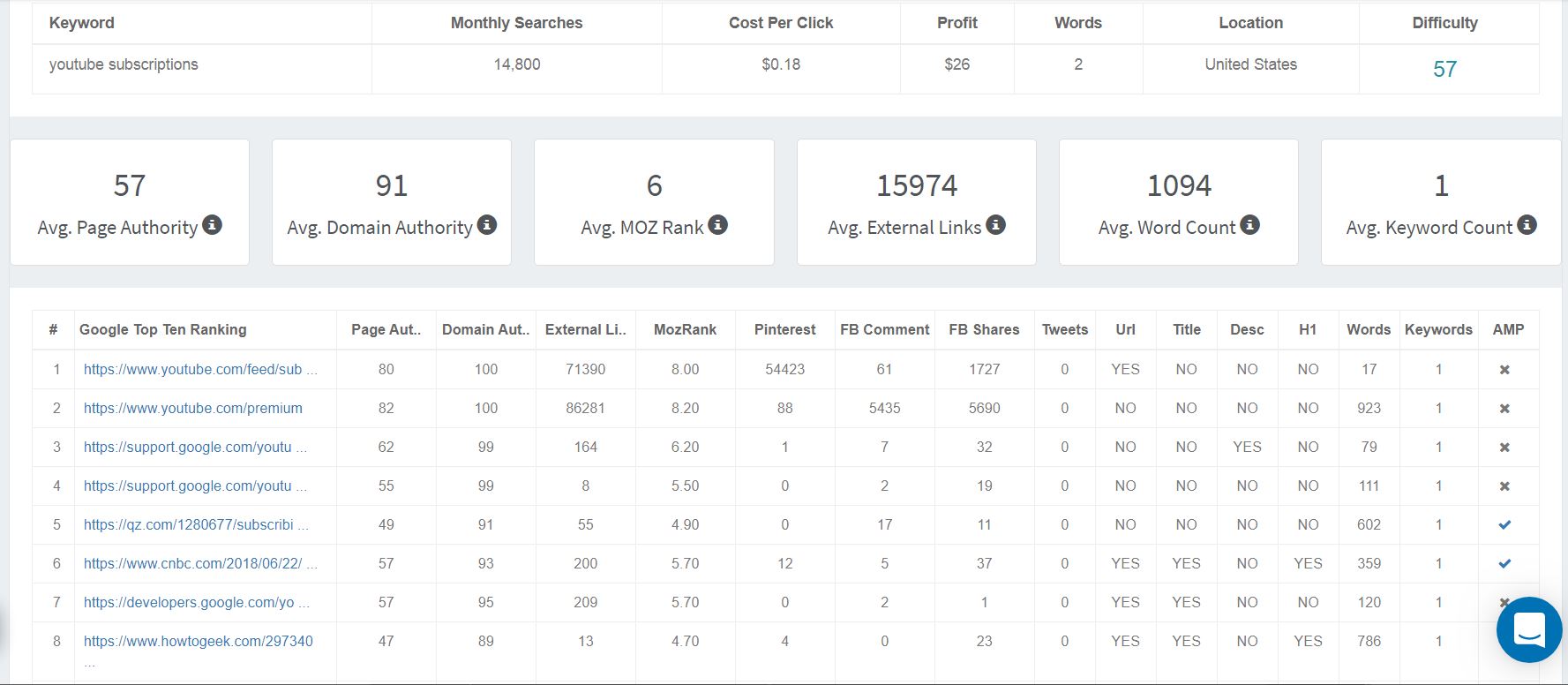Click info icon beside Avg. External Links

[x=995, y=225]
